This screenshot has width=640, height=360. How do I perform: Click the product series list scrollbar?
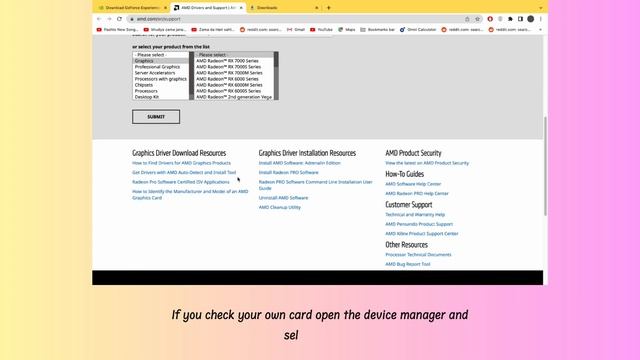coord(276,76)
